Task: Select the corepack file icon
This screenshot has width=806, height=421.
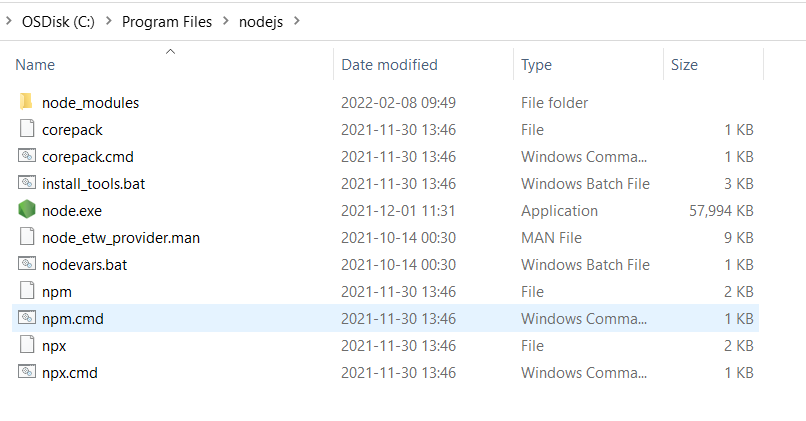Action: point(27,129)
